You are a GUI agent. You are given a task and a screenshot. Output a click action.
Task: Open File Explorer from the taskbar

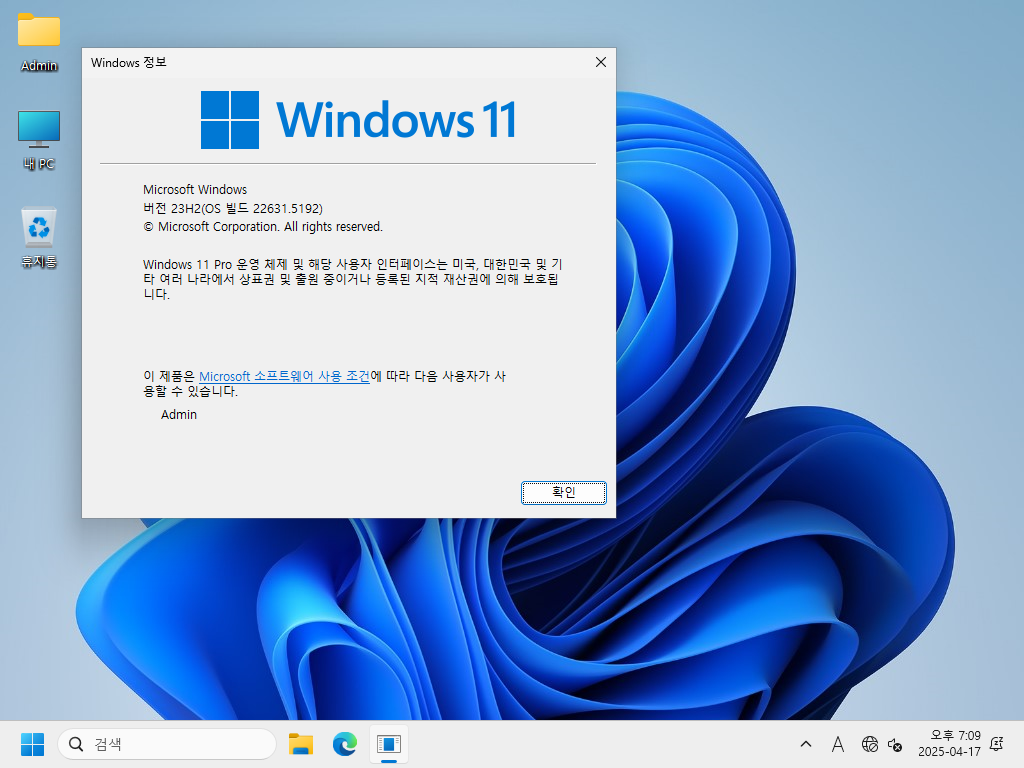click(x=301, y=744)
